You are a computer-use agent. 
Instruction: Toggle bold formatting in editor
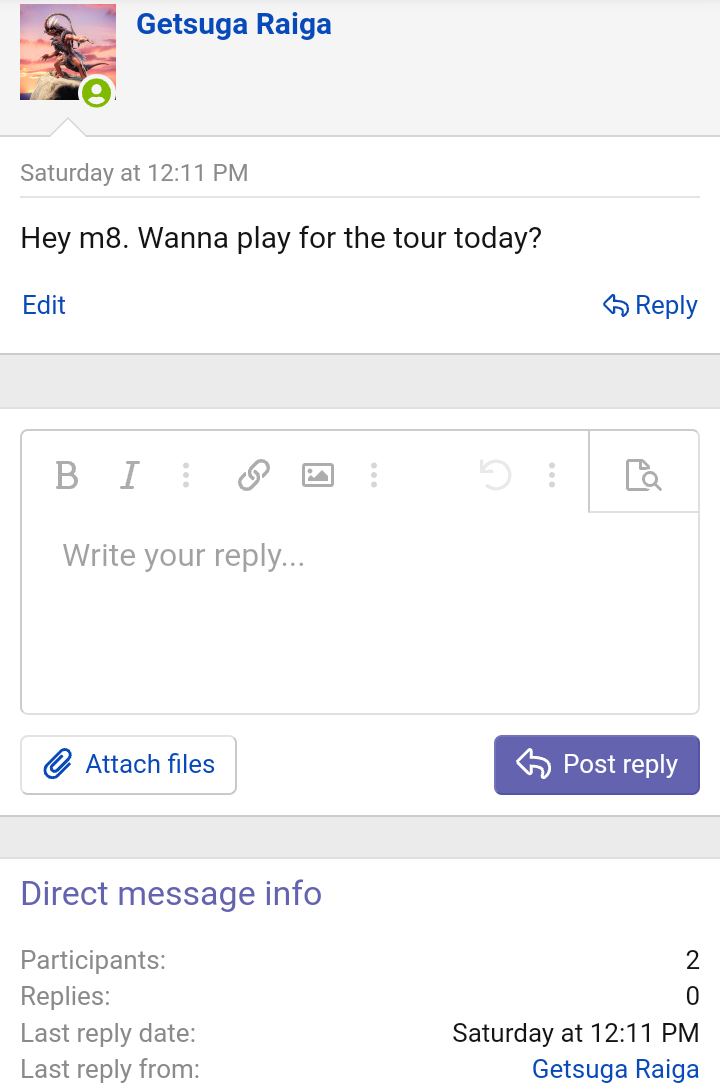pos(67,475)
